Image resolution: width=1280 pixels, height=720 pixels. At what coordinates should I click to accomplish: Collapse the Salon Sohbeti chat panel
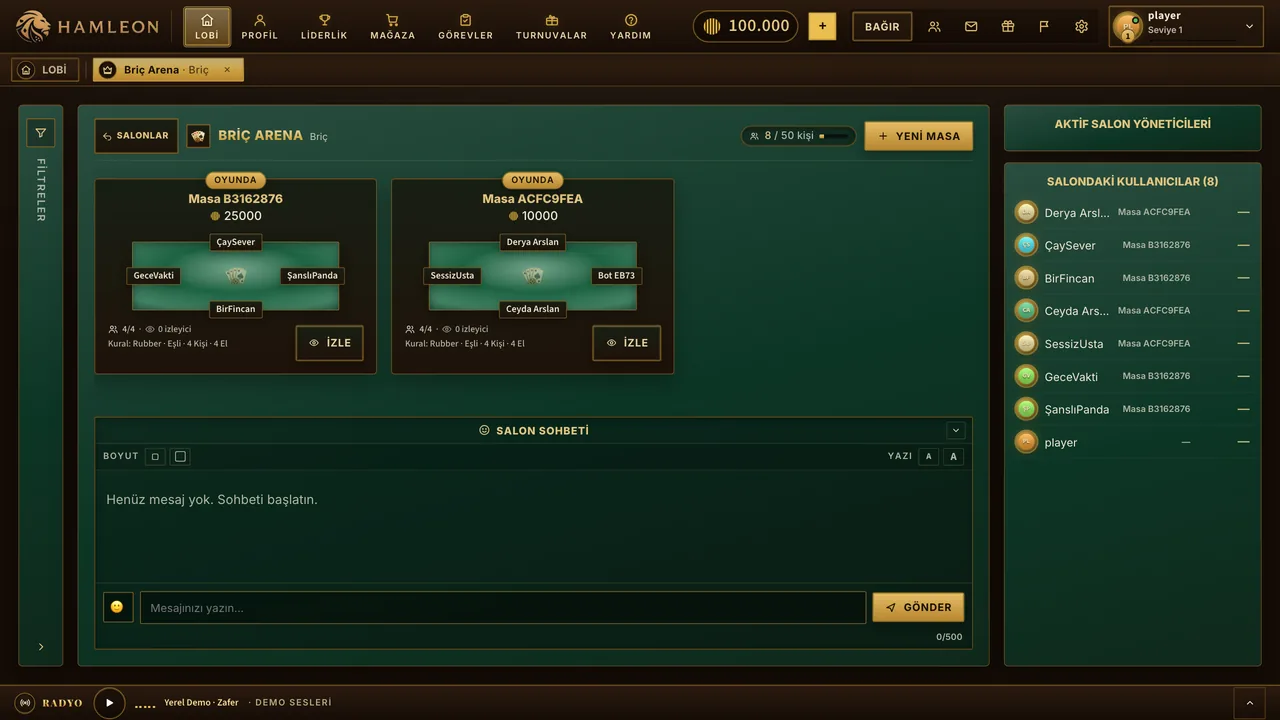pyautogui.click(x=955, y=430)
